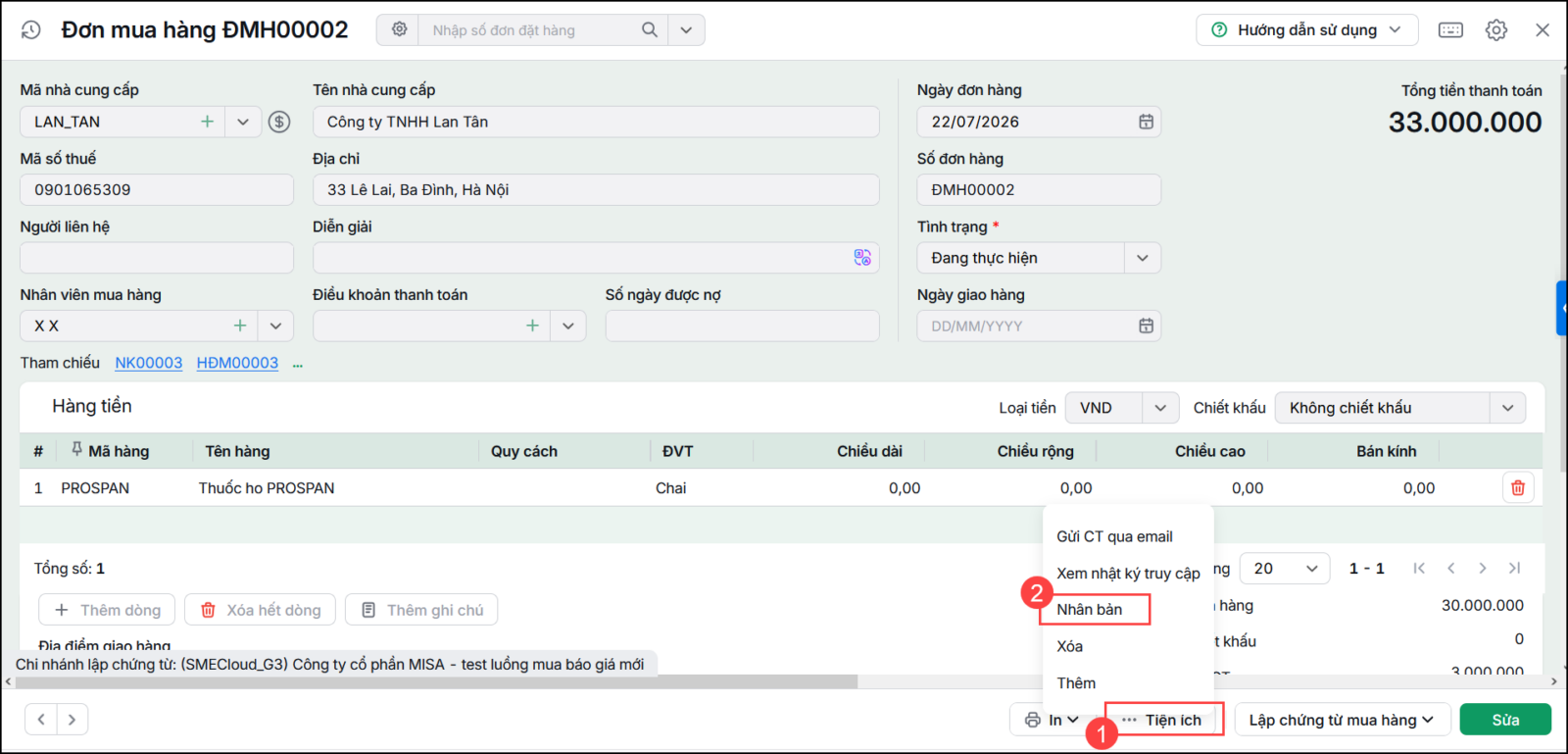Expand the Loại tiền VND dropdown
Image resolution: width=1568 pixels, height=754 pixels.
(x=1160, y=408)
